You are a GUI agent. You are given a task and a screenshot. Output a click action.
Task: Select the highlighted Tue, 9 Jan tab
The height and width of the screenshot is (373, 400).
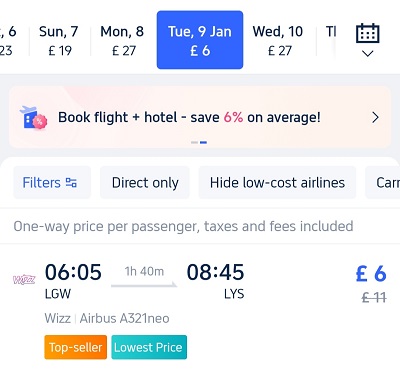[x=200, y=40]
